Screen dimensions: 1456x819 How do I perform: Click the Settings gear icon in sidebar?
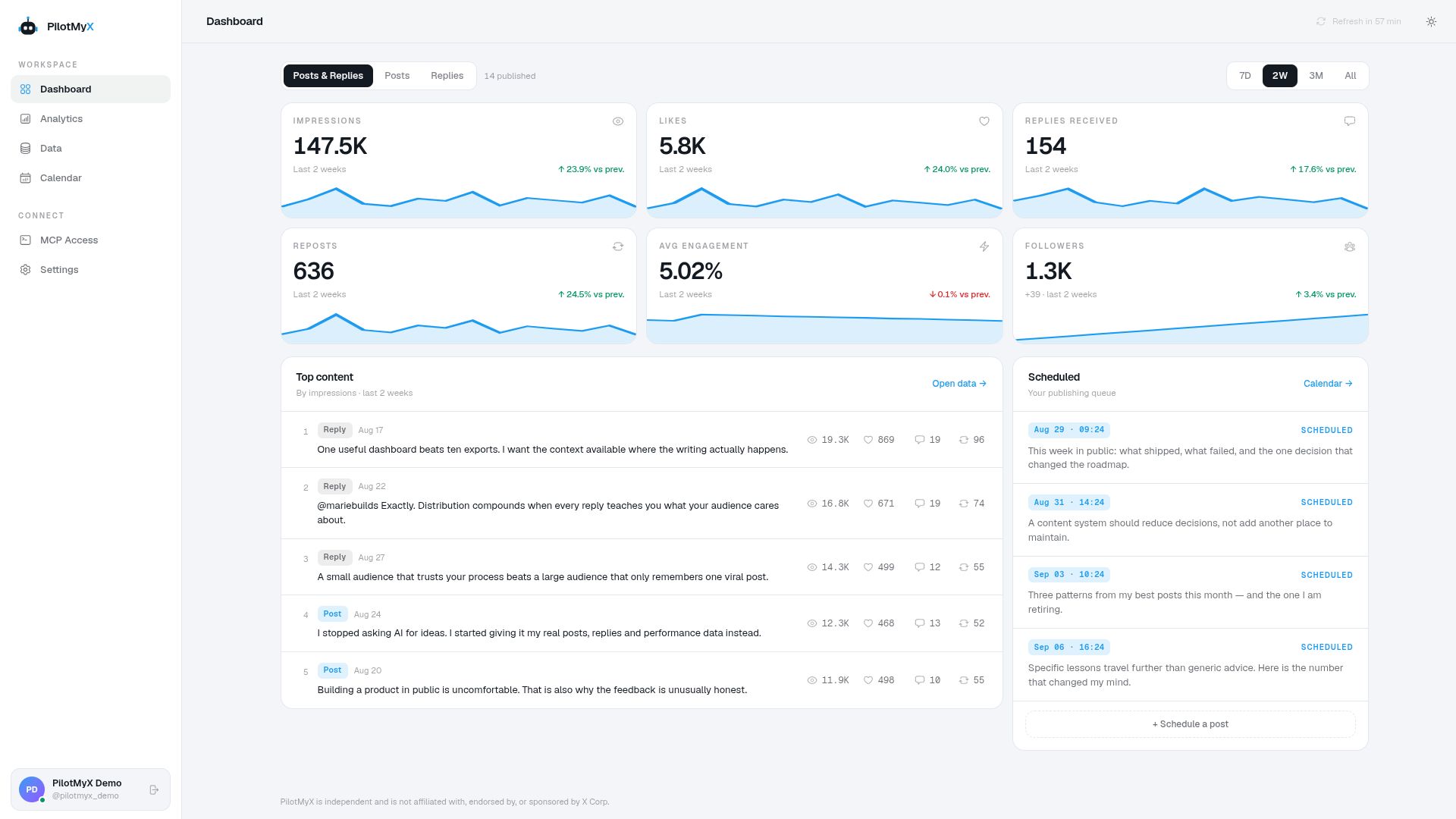[x=25, y=270]
